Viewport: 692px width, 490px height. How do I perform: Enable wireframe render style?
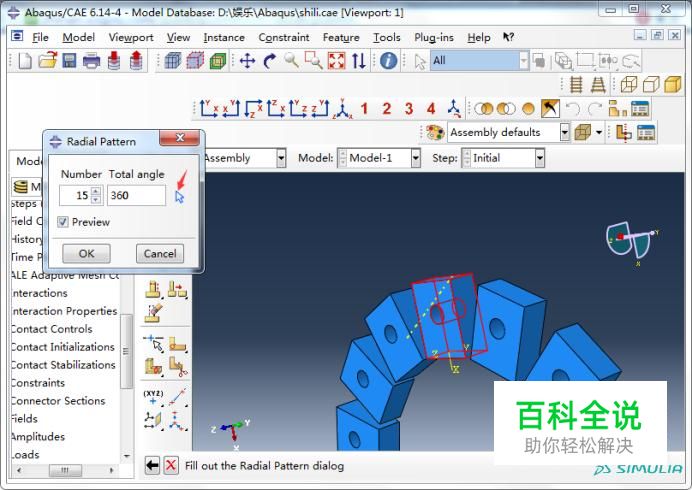[629, 84]
